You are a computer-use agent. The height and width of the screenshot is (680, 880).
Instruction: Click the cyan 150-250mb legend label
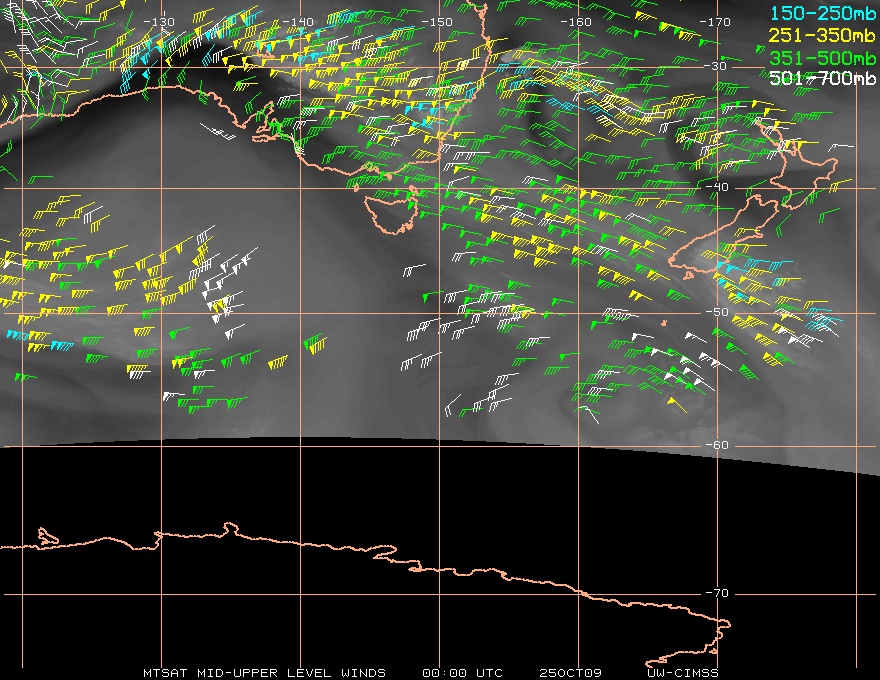pyautogui.click(x=822, y=13)
